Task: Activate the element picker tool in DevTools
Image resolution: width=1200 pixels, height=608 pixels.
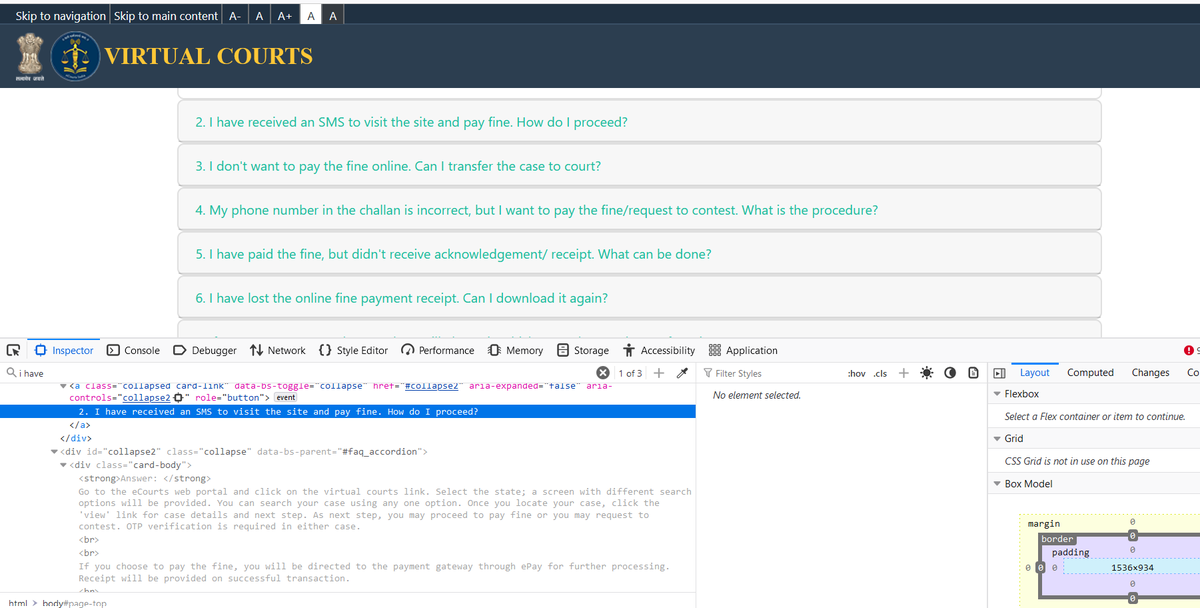Action: click(13, 350)
